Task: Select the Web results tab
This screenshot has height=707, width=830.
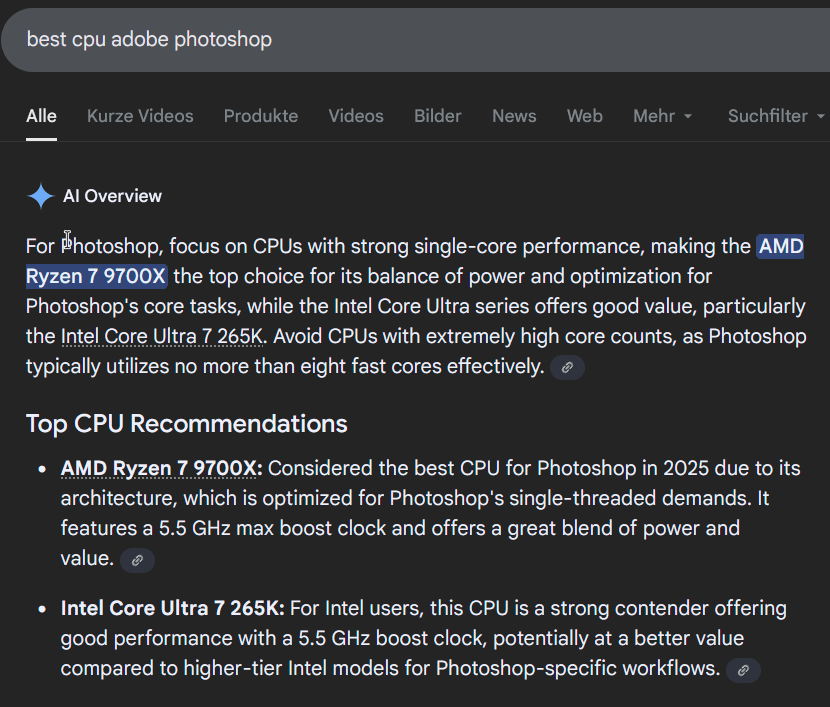Action: pyautogui.click(x=585, y=116)
